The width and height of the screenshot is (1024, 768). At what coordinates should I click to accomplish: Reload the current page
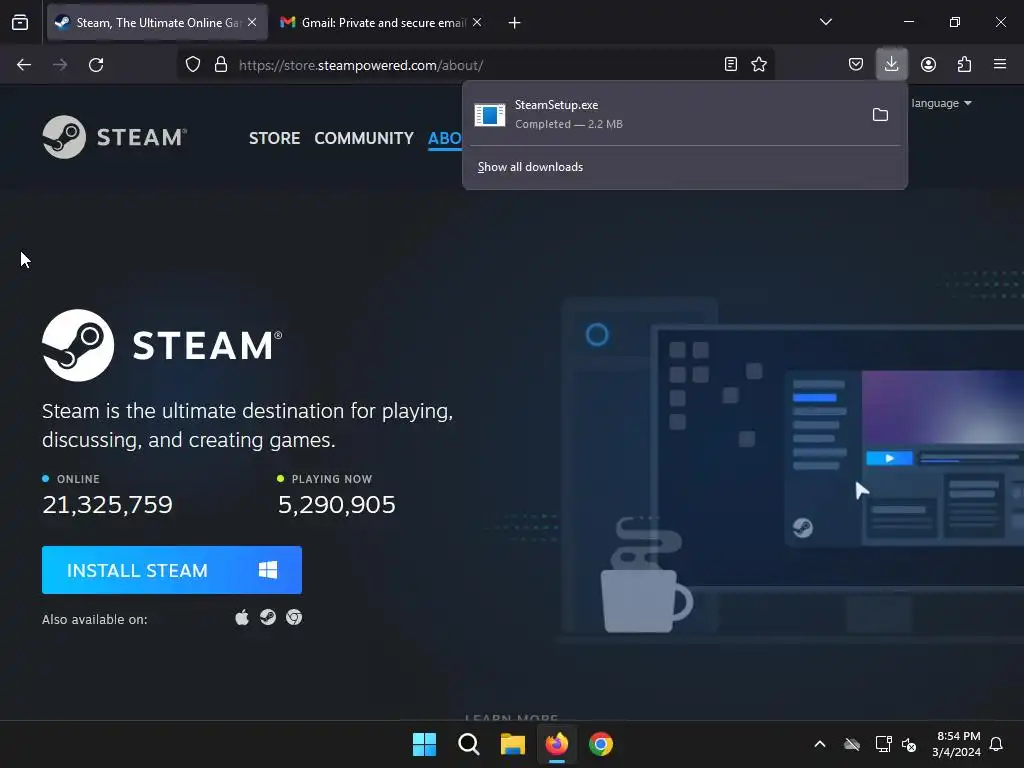tap(96, 65)
